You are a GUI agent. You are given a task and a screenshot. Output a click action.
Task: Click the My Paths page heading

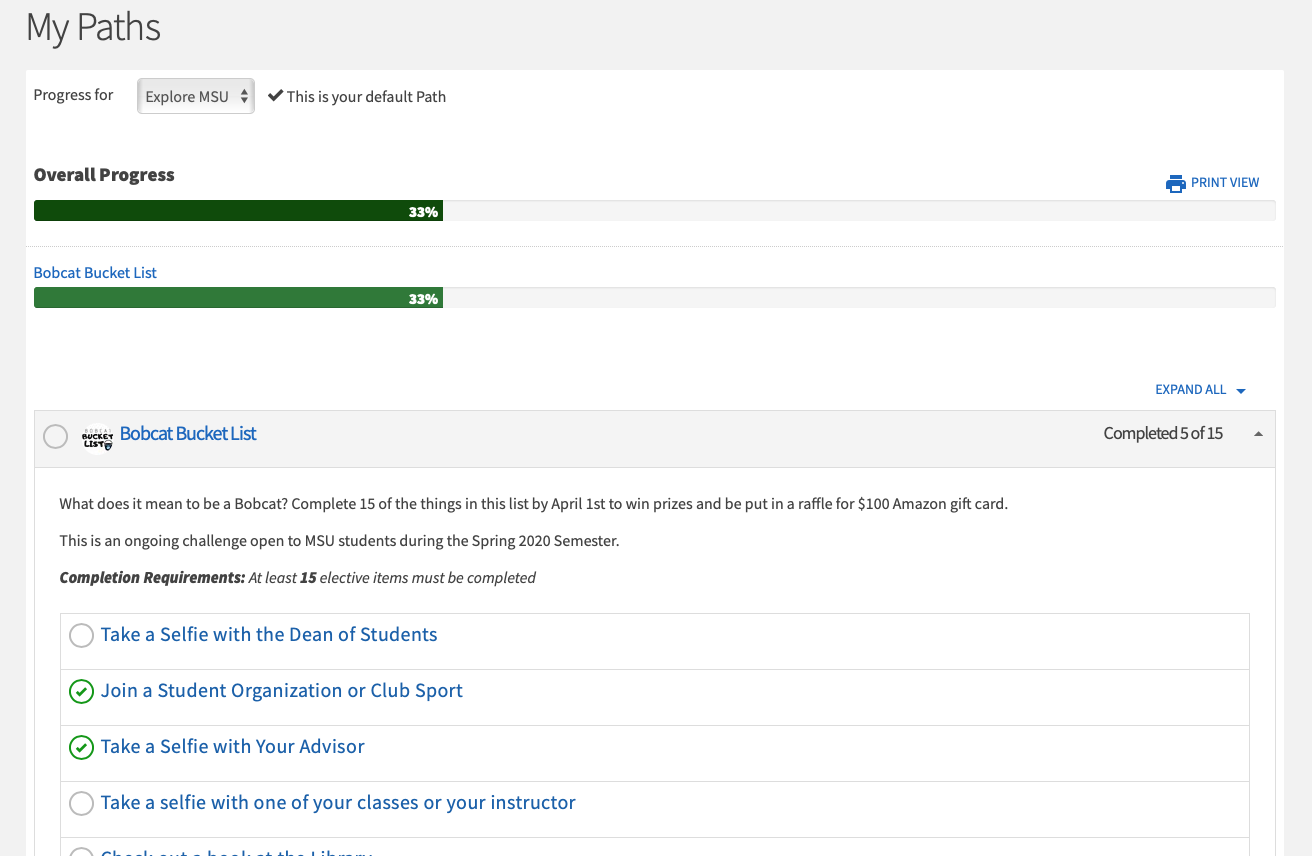coord(93,27)
